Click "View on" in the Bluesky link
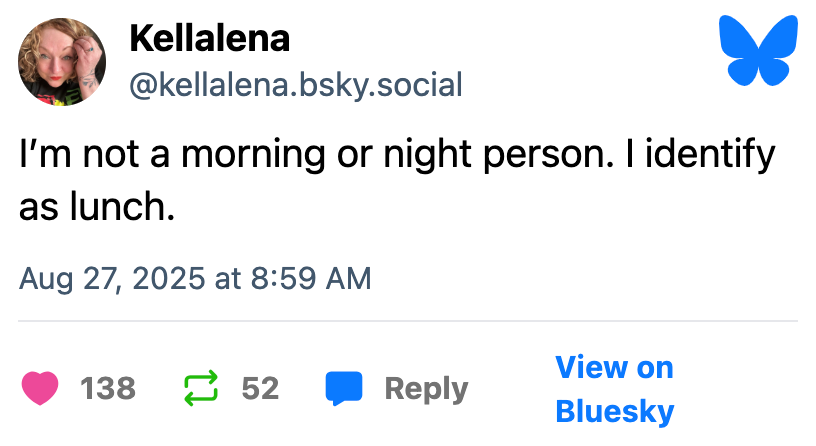816x446 pixels. (x=614, y=367)
